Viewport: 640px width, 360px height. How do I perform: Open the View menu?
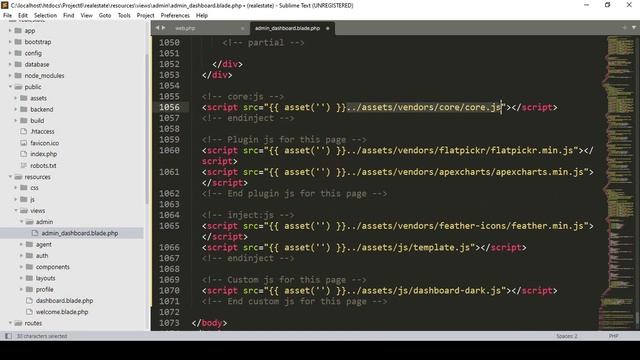(87, 15)
